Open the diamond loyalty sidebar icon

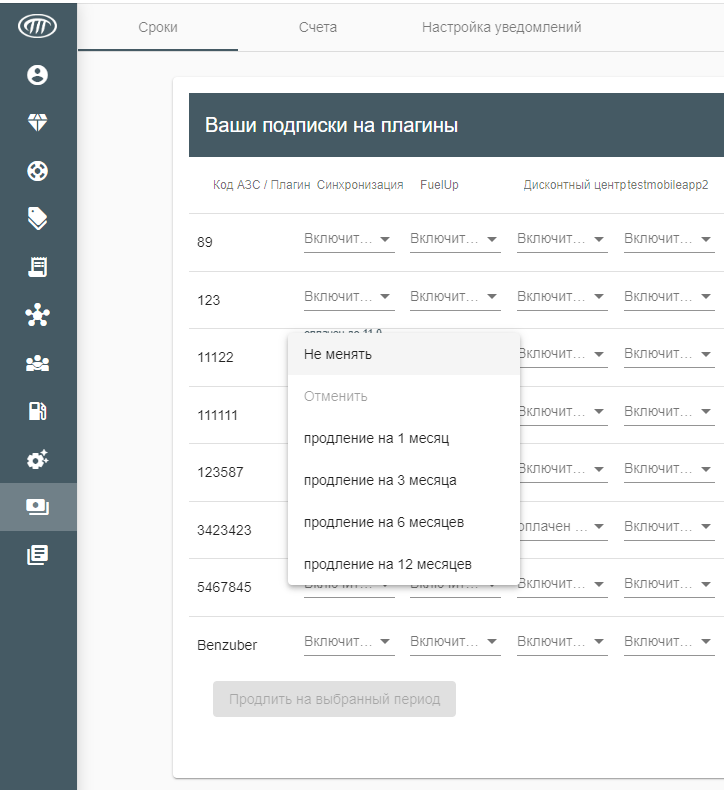(x=37, y=122)
